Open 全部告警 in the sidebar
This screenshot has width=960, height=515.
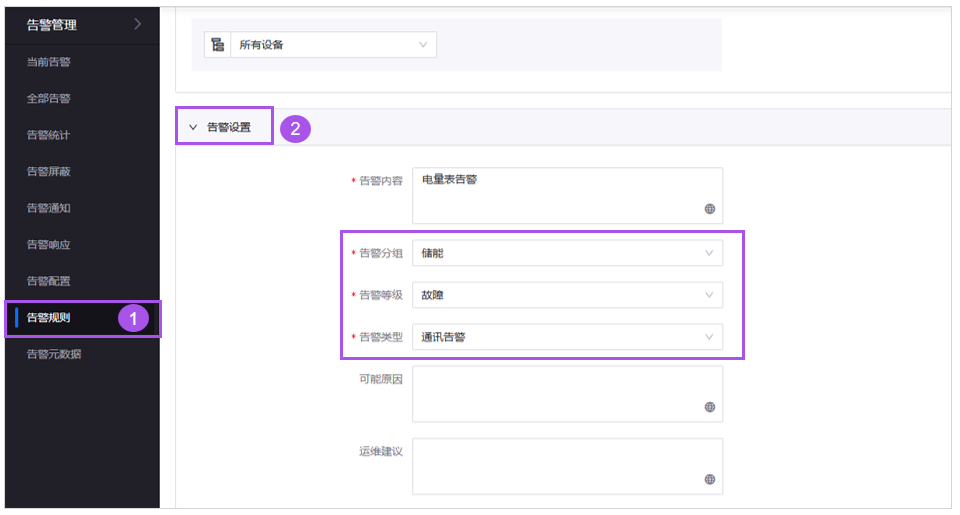pos(49,99)
